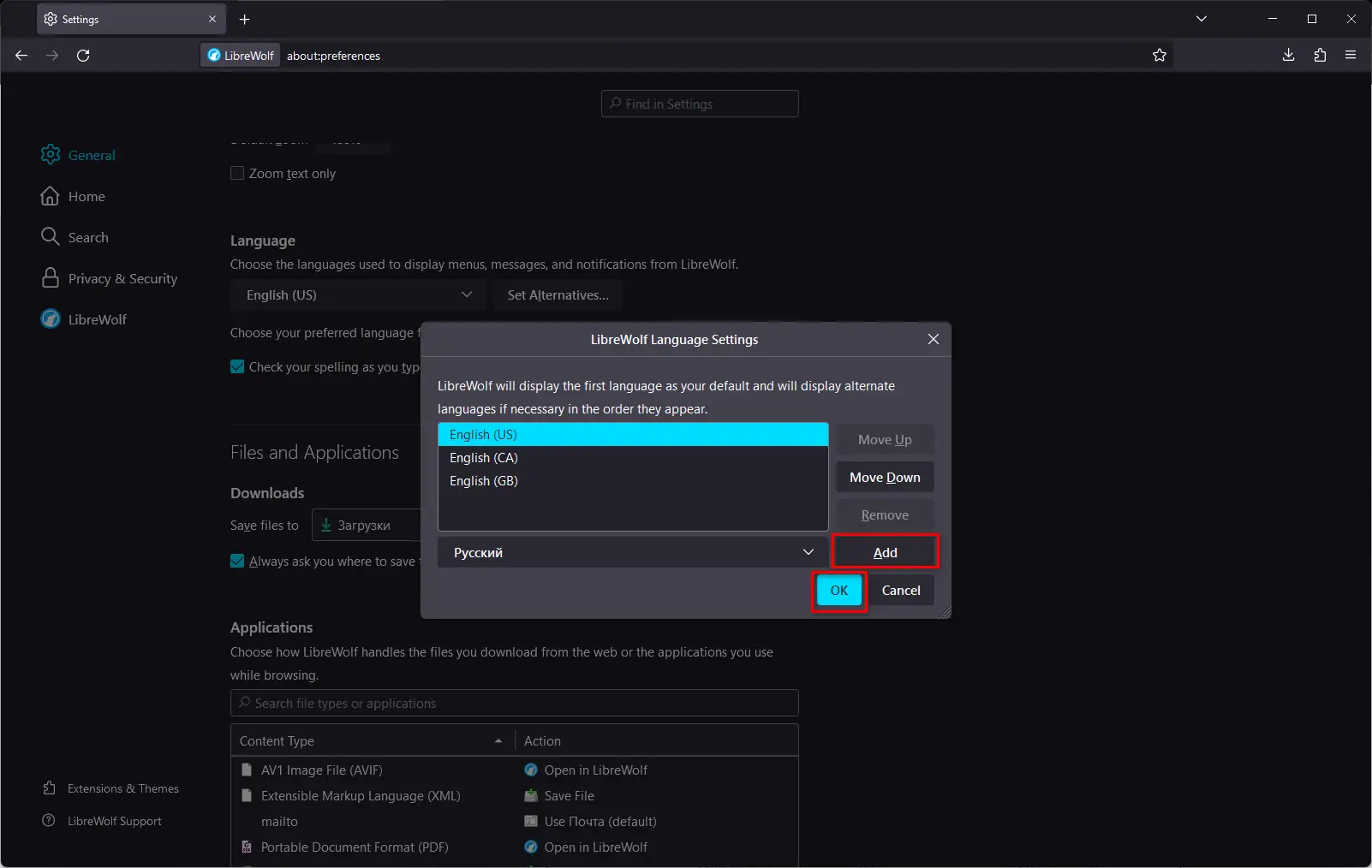
Task: Uncheck Always ask you where to save
Action: pos(237,562)
